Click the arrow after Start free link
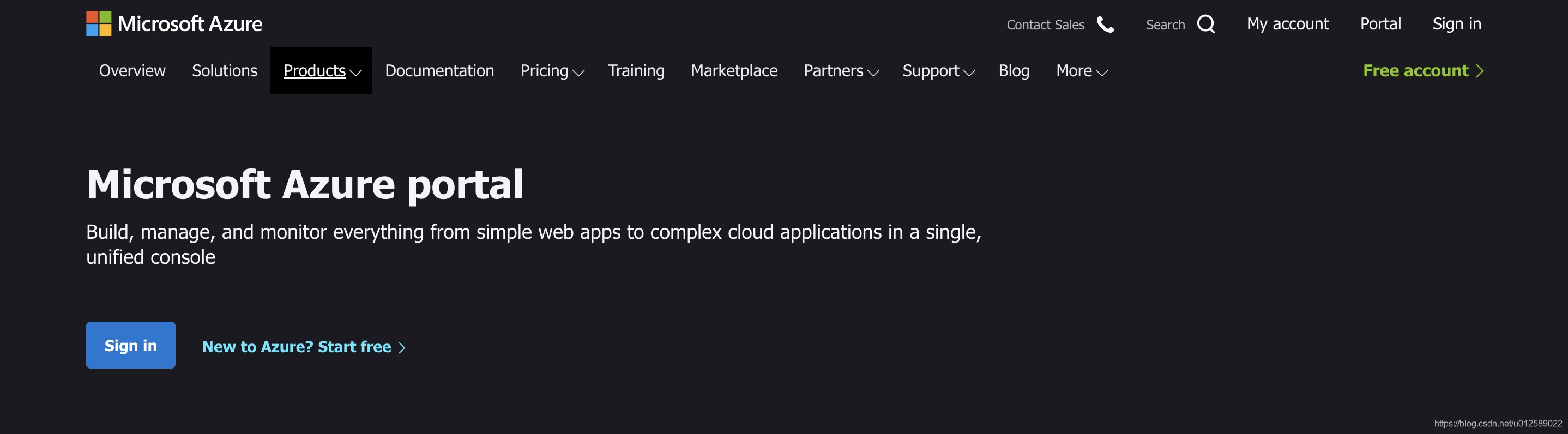Screen dimensions: 1568x434 [x=402, y=347]
